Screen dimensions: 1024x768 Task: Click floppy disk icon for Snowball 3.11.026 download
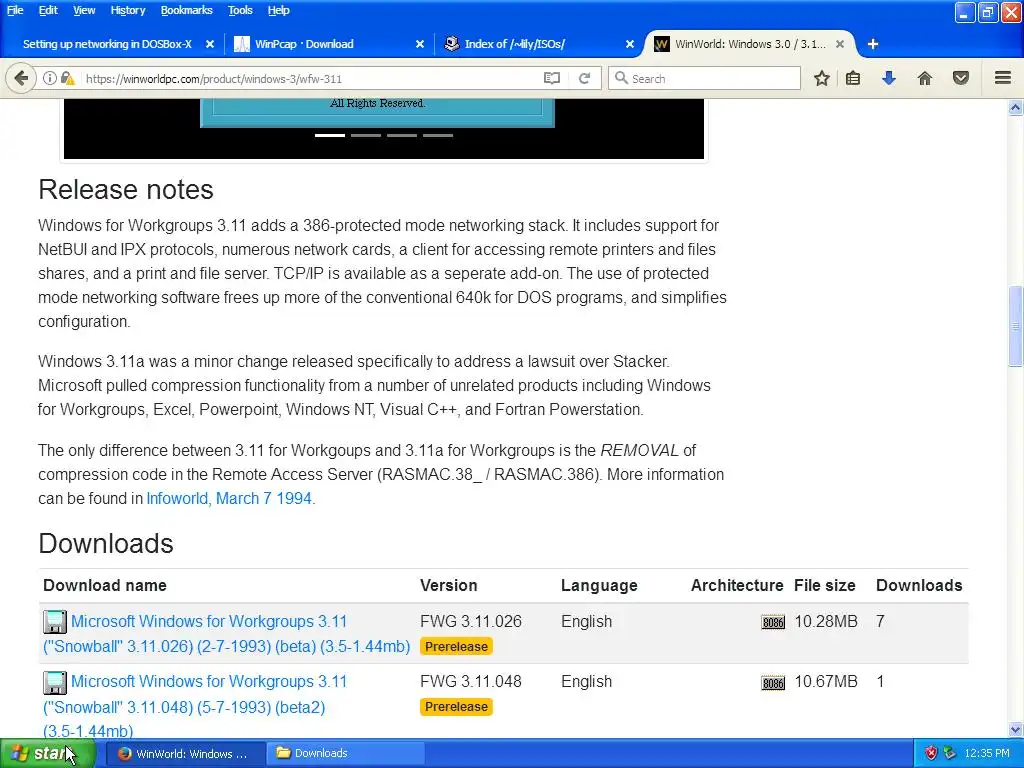click(x=55, y=622)
